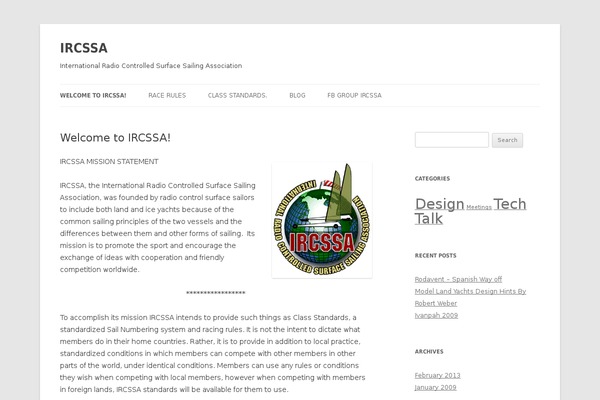Visit the FB Group IRCSSA link
This screenshot has height=400, width=600.
click(354, 95)
